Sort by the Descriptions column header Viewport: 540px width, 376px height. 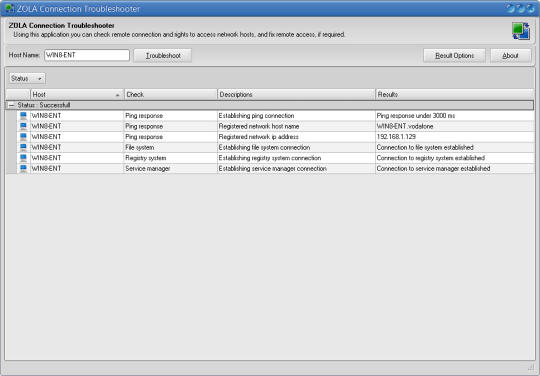296,94
